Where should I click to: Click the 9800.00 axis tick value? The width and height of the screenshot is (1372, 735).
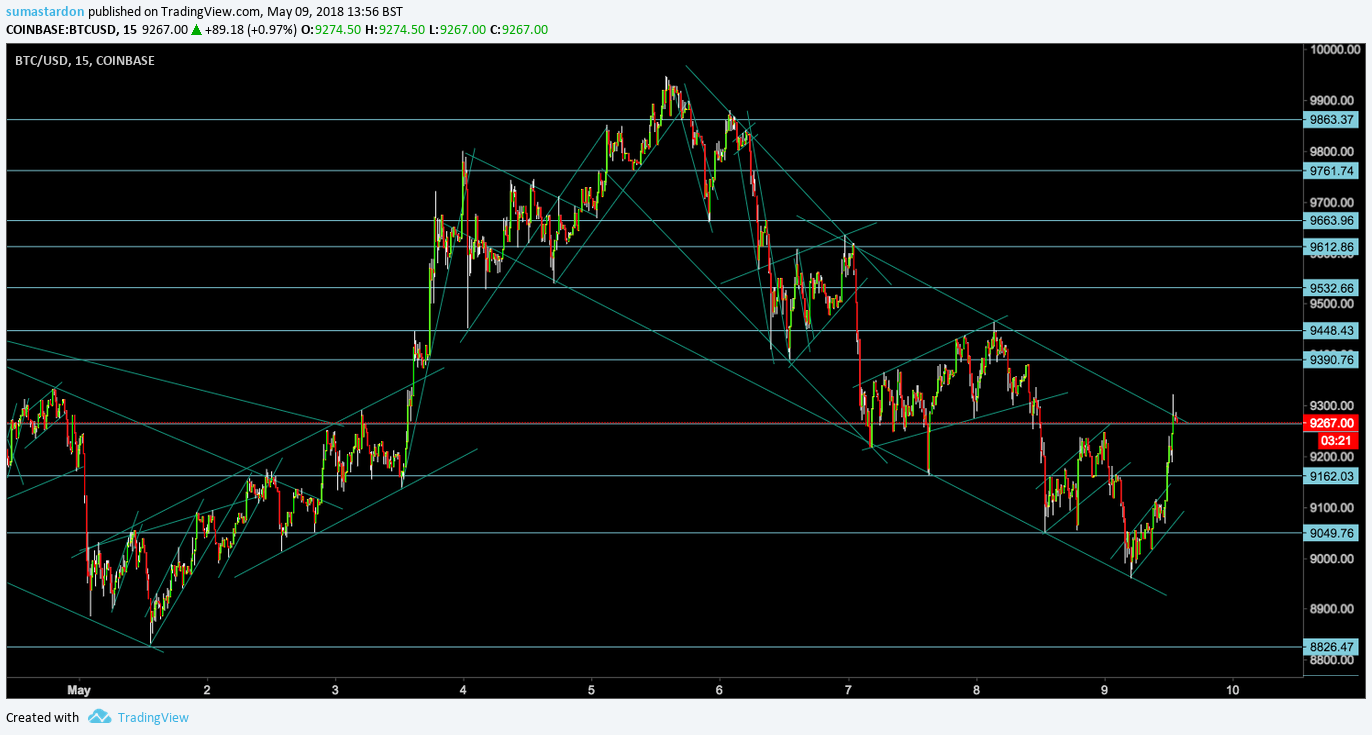[x=1332, y=151]
